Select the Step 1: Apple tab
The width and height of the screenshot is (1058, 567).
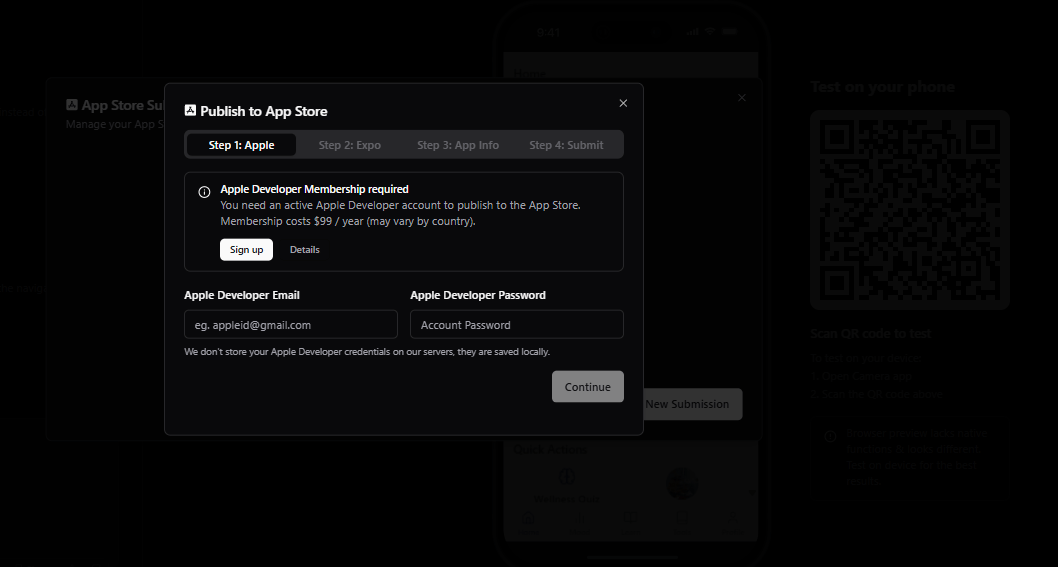242,145
